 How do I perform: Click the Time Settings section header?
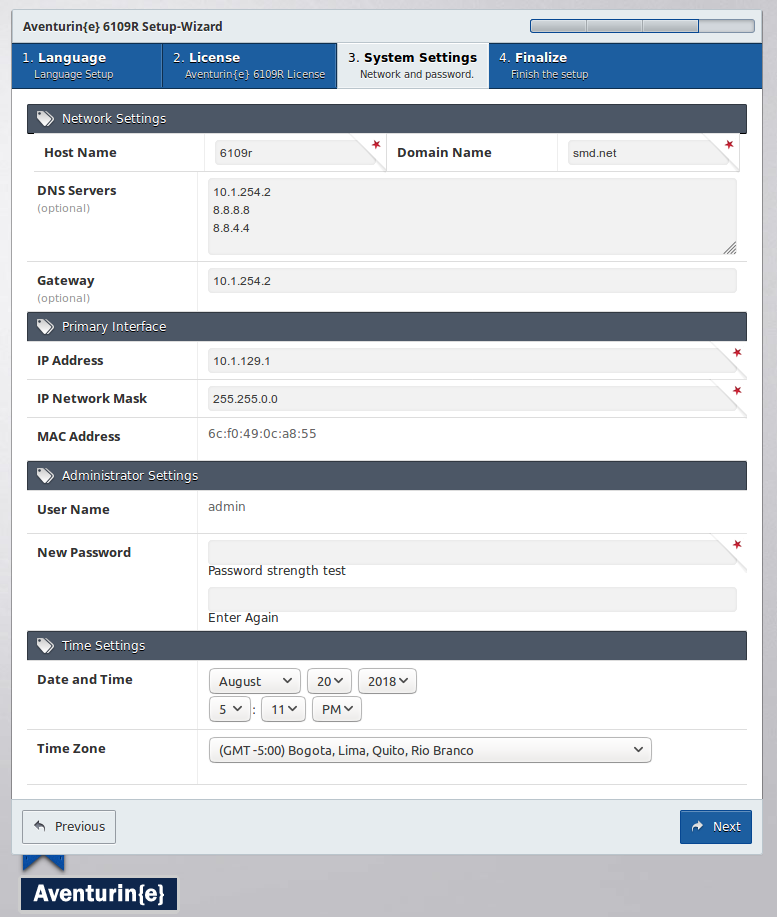[386, 646]
